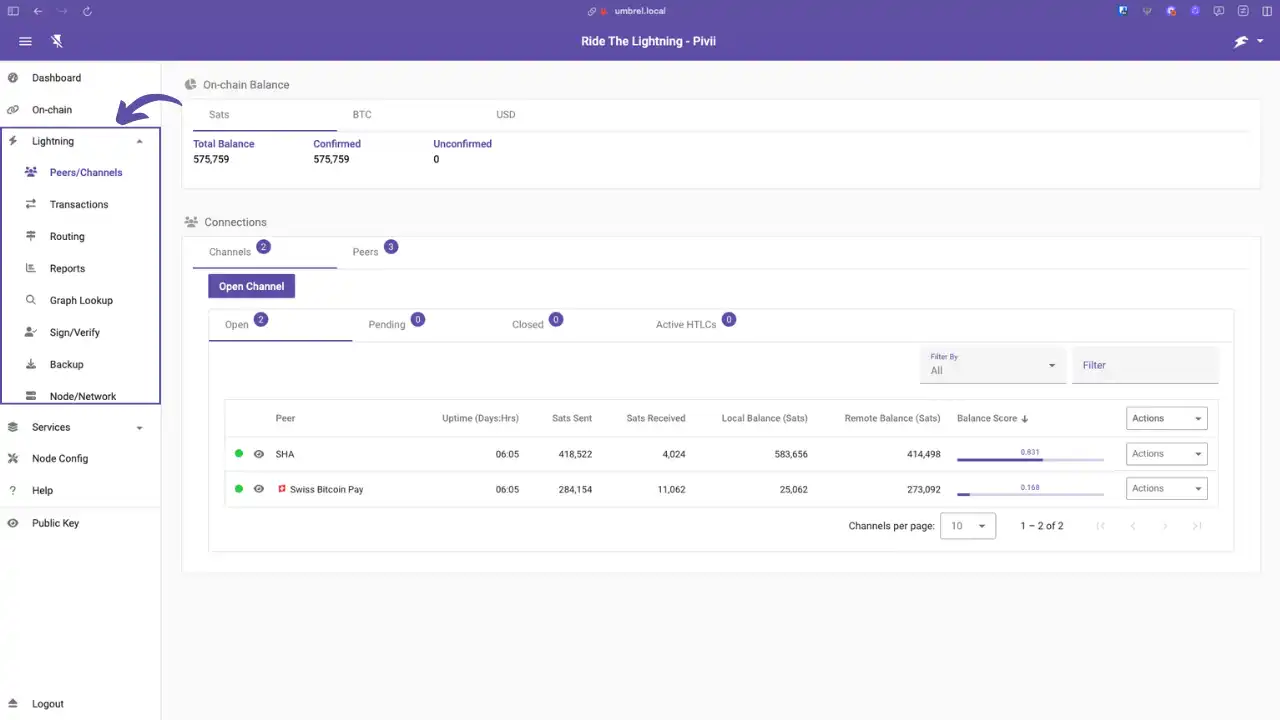Click the green status dot for SHA
The height and width of the screenshot is (720, 1280).
[239, 454]
